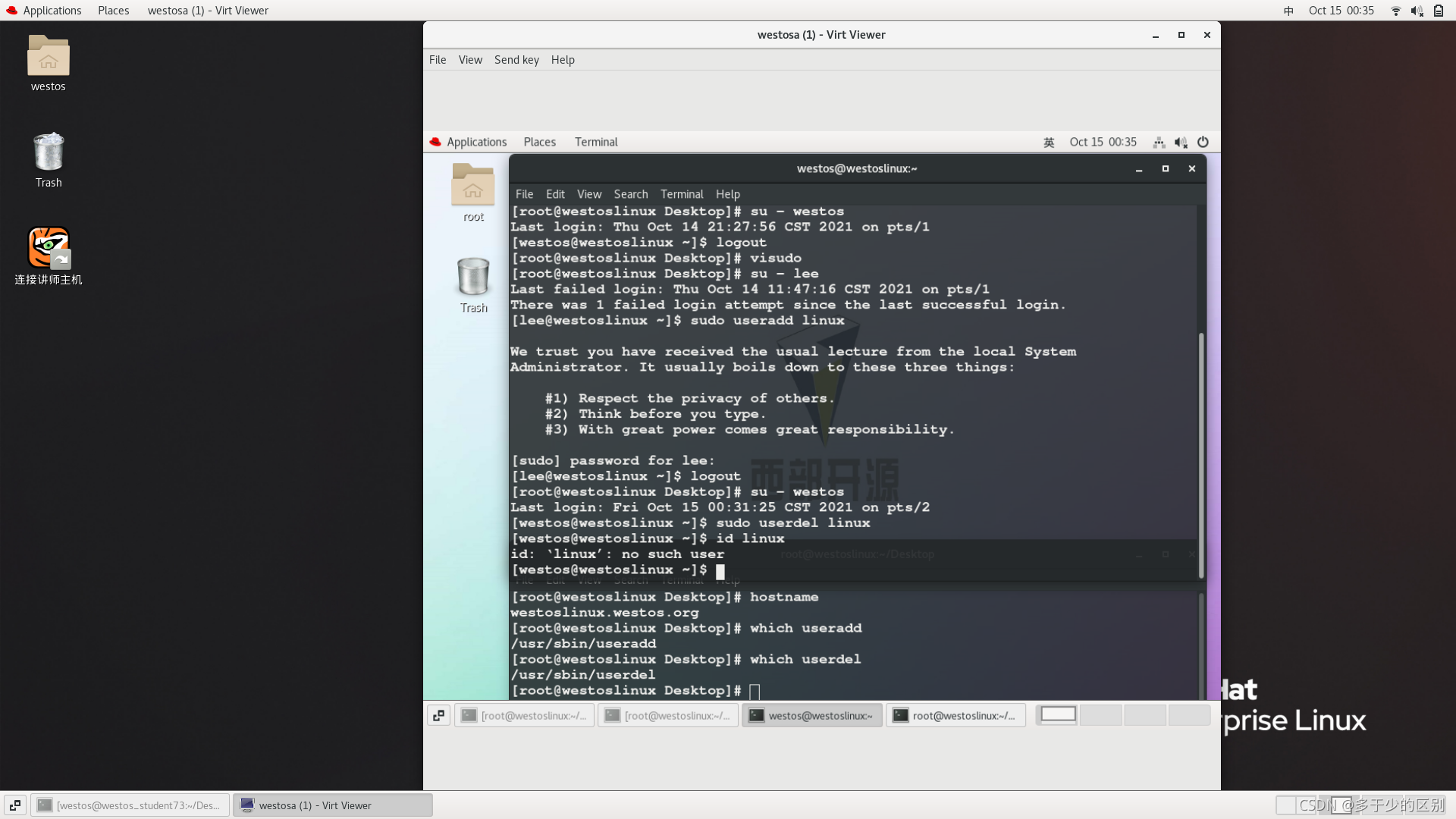Expand the guest Places menu

pos(539,142)
